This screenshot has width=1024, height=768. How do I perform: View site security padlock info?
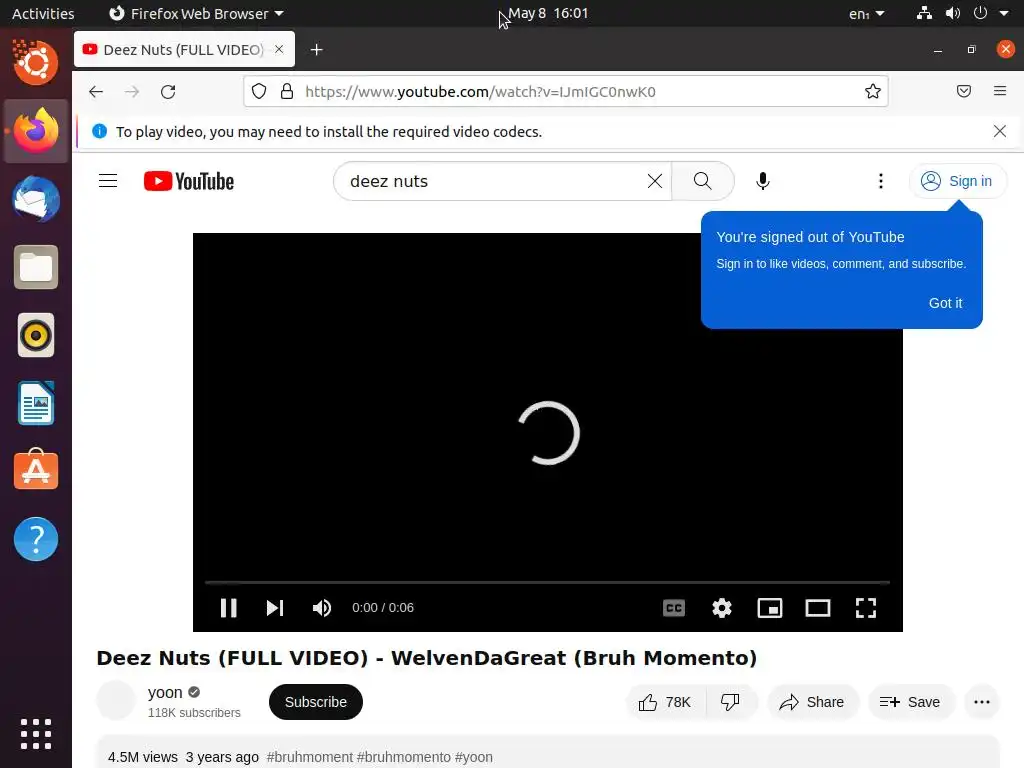[287, 91]
